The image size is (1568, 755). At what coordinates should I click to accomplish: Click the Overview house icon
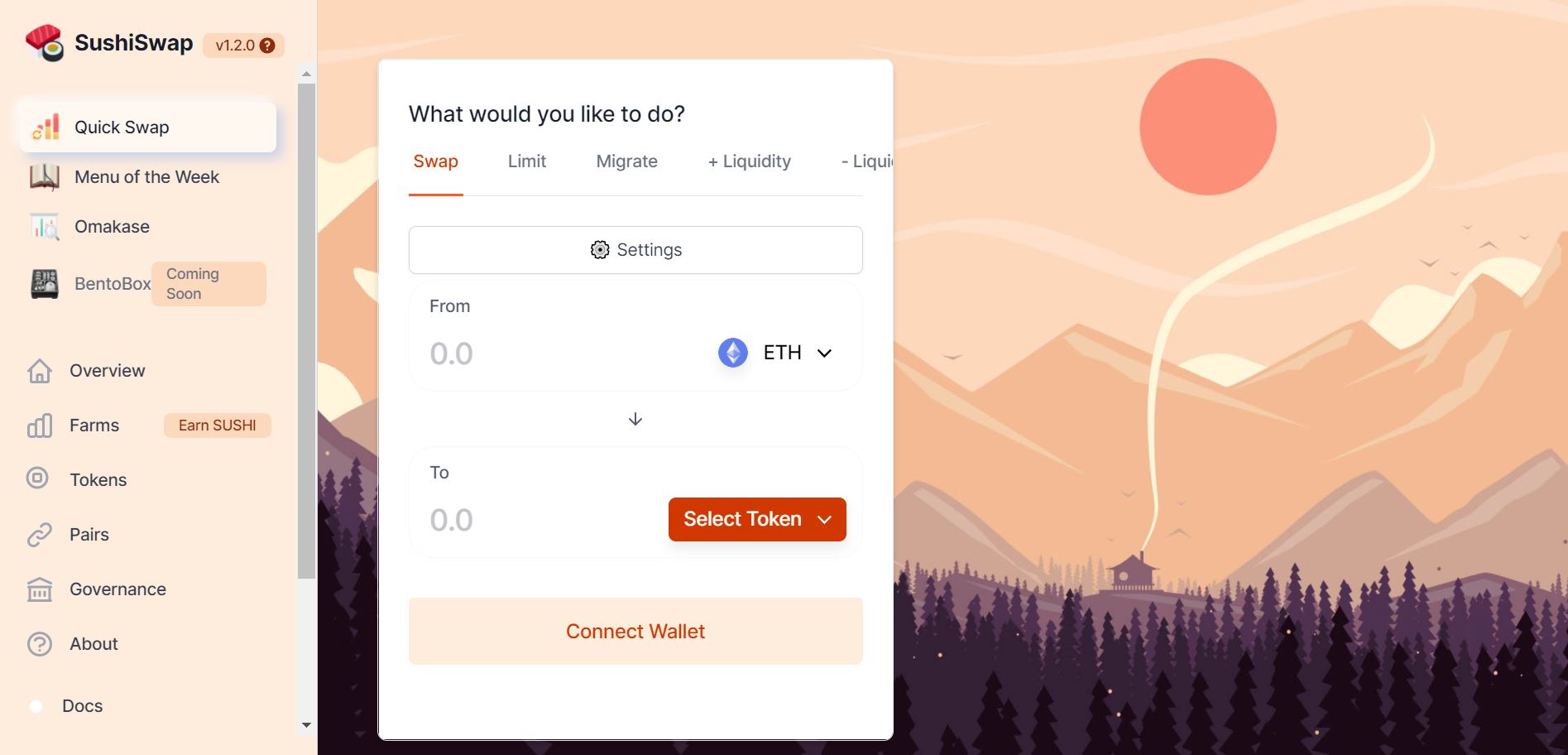(x=40, y=371)
